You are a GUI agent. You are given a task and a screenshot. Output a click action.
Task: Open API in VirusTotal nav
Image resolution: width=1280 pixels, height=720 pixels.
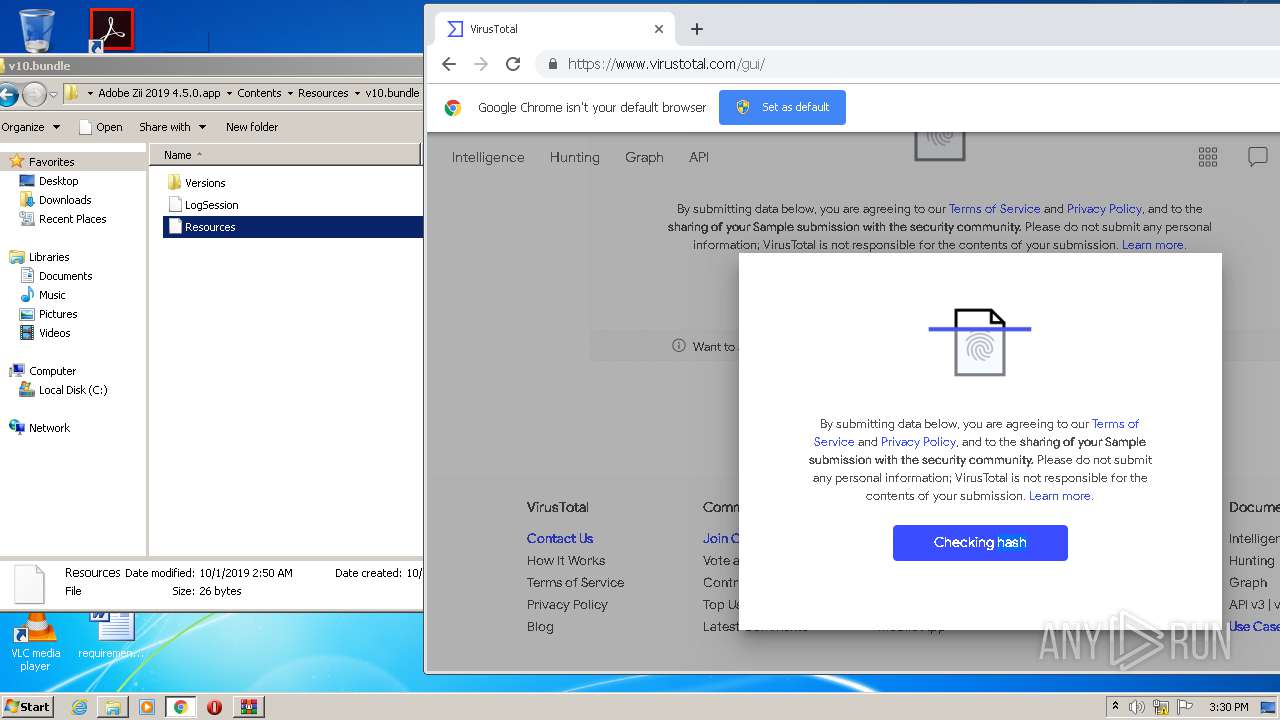pyautogui.click(x=699, y=157)
